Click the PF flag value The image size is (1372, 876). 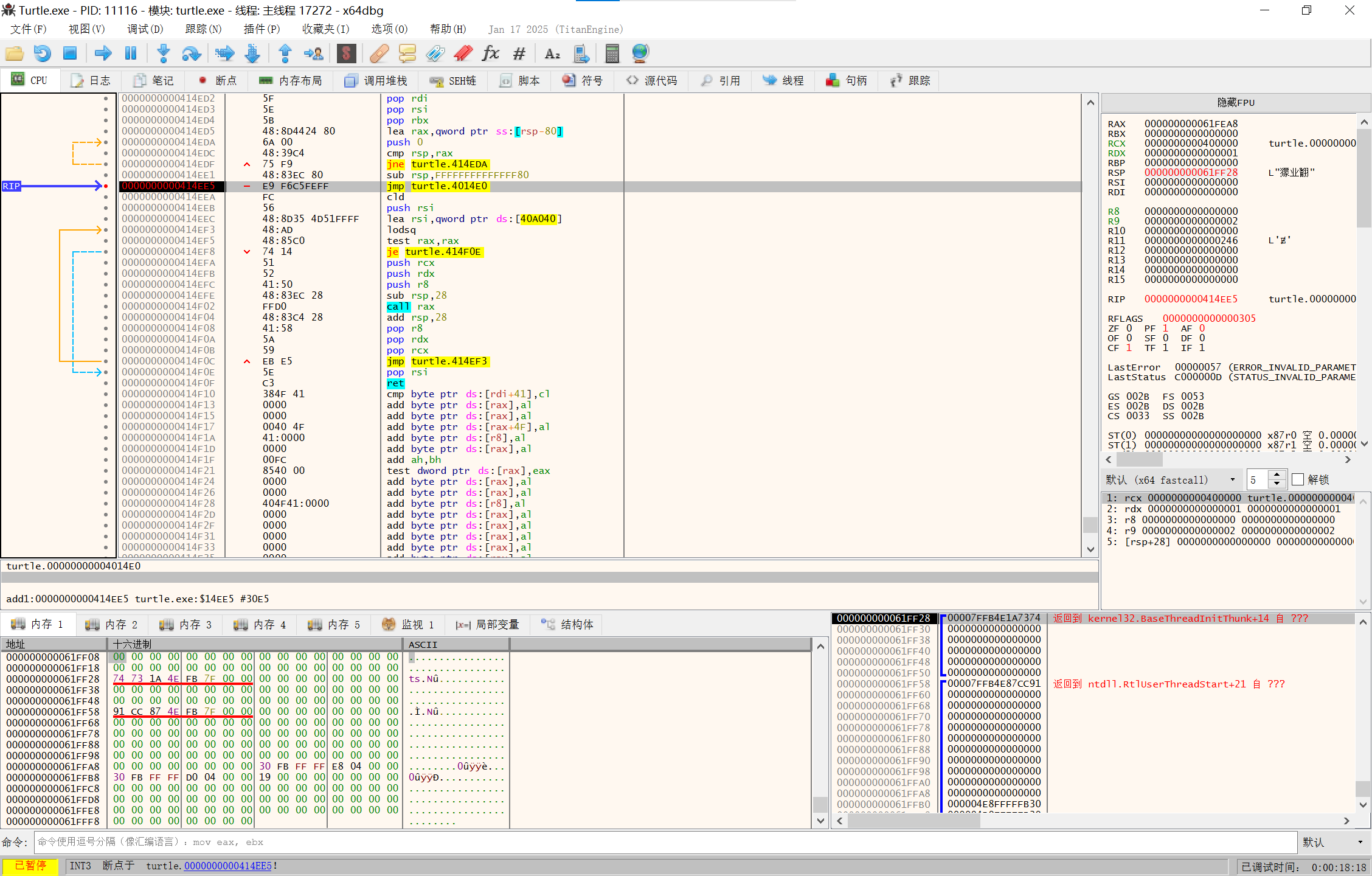[1166, 328]
